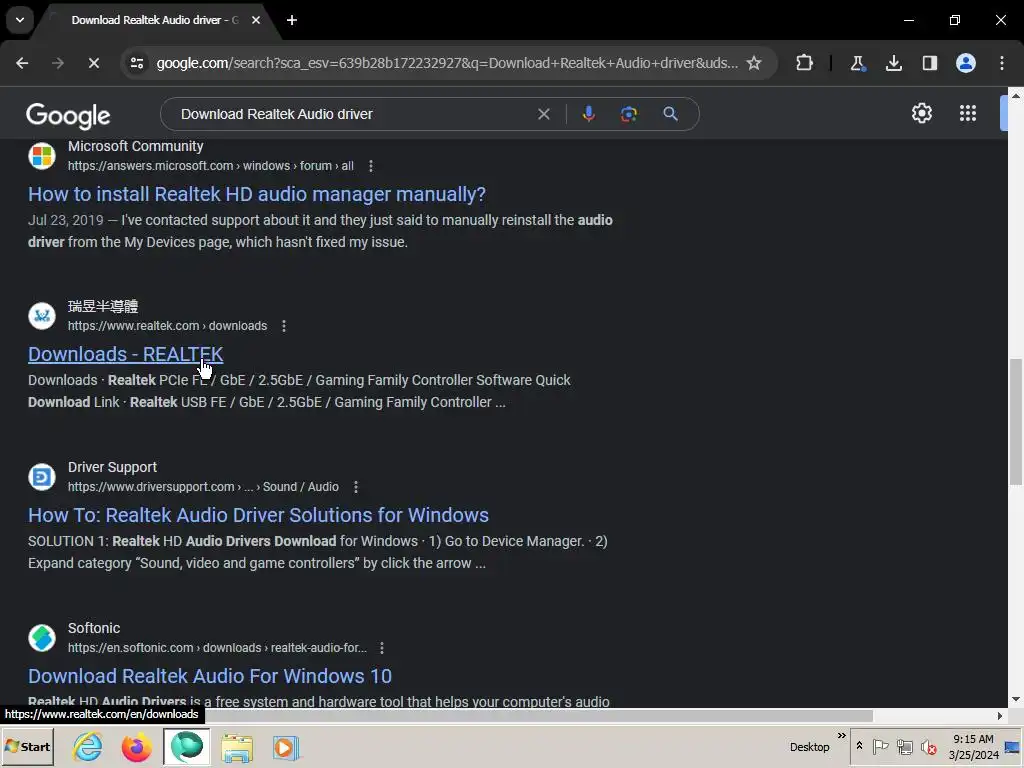Show hidden system tray icons
This screenshot has height=768, width=1024.
click(859, 746)
